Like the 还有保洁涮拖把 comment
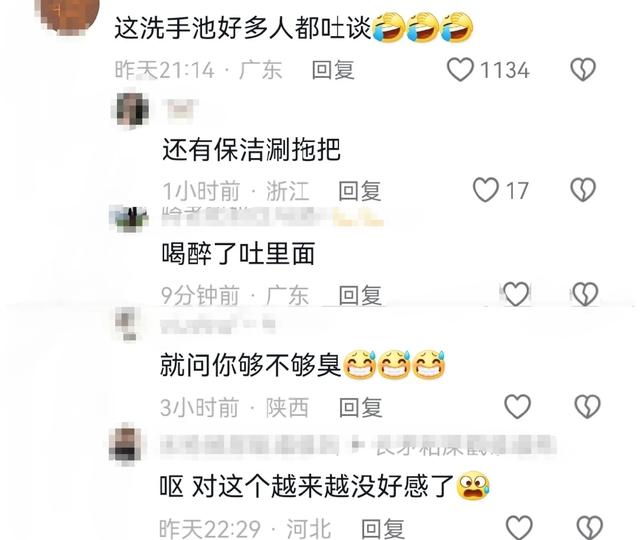640x540 pixels. 486,190
